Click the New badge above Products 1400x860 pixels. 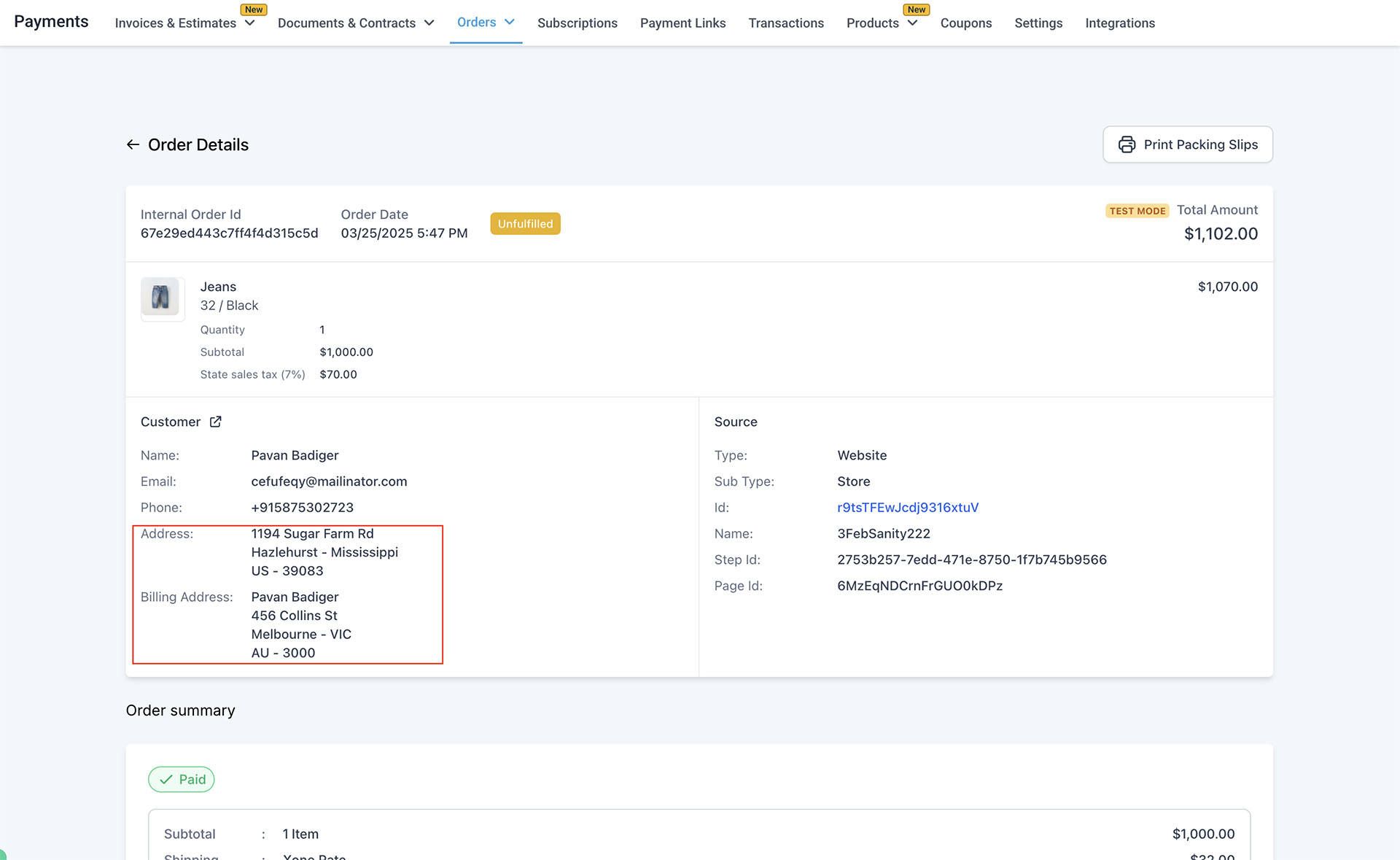pyautogui.click(x=917, y=9)
